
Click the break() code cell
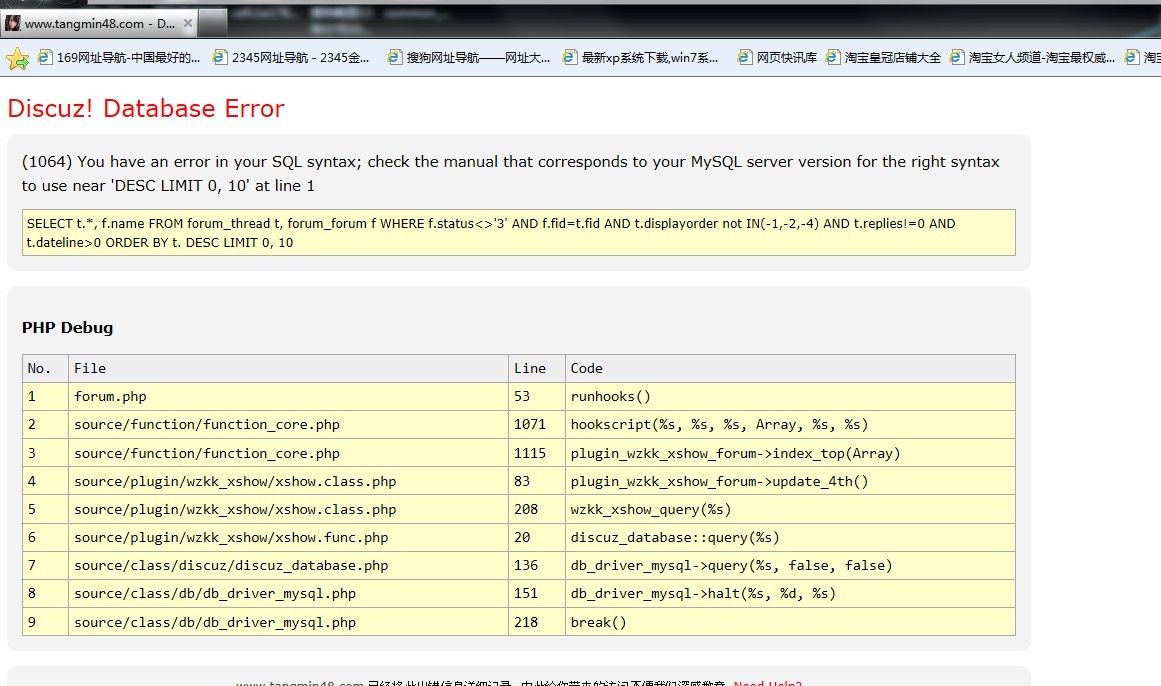tap(790, 622)
